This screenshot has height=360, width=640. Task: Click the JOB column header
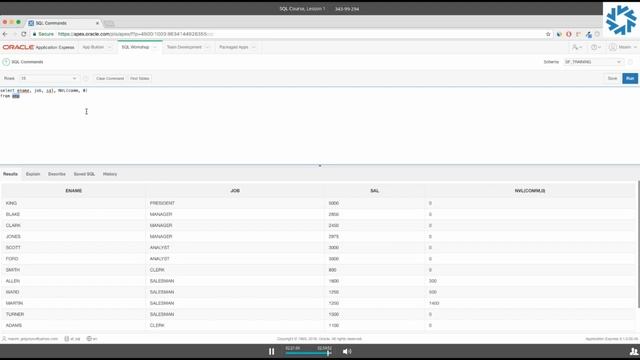pyautogui.click(x=235, y=191)
